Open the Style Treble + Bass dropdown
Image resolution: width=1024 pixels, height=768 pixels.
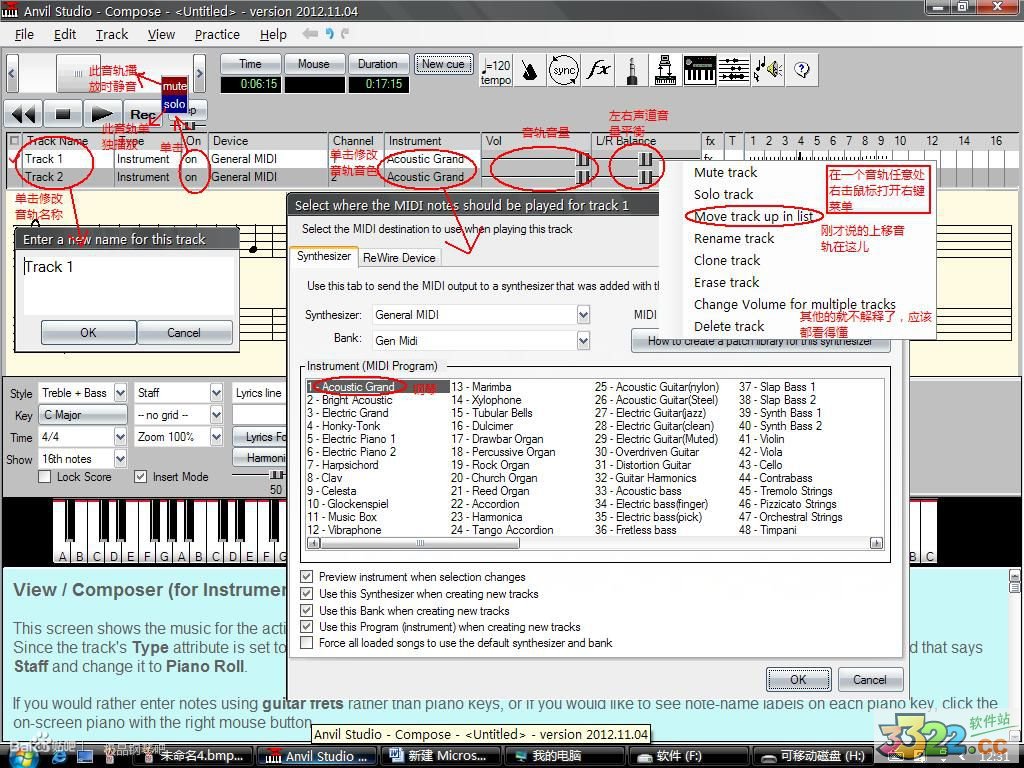point(120,393)
